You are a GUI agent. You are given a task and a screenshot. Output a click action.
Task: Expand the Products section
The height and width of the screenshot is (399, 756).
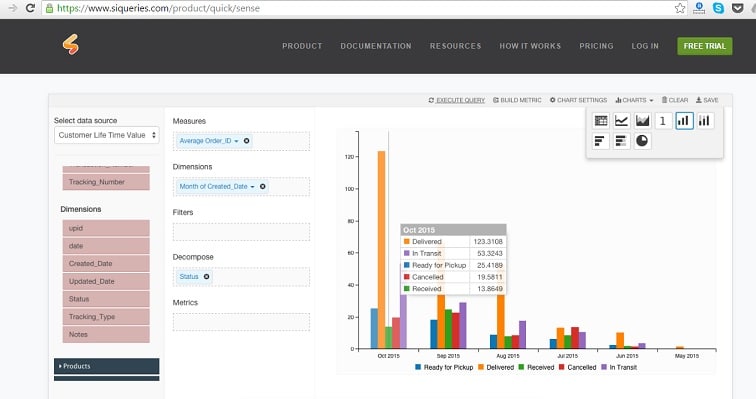pos(107,366)
